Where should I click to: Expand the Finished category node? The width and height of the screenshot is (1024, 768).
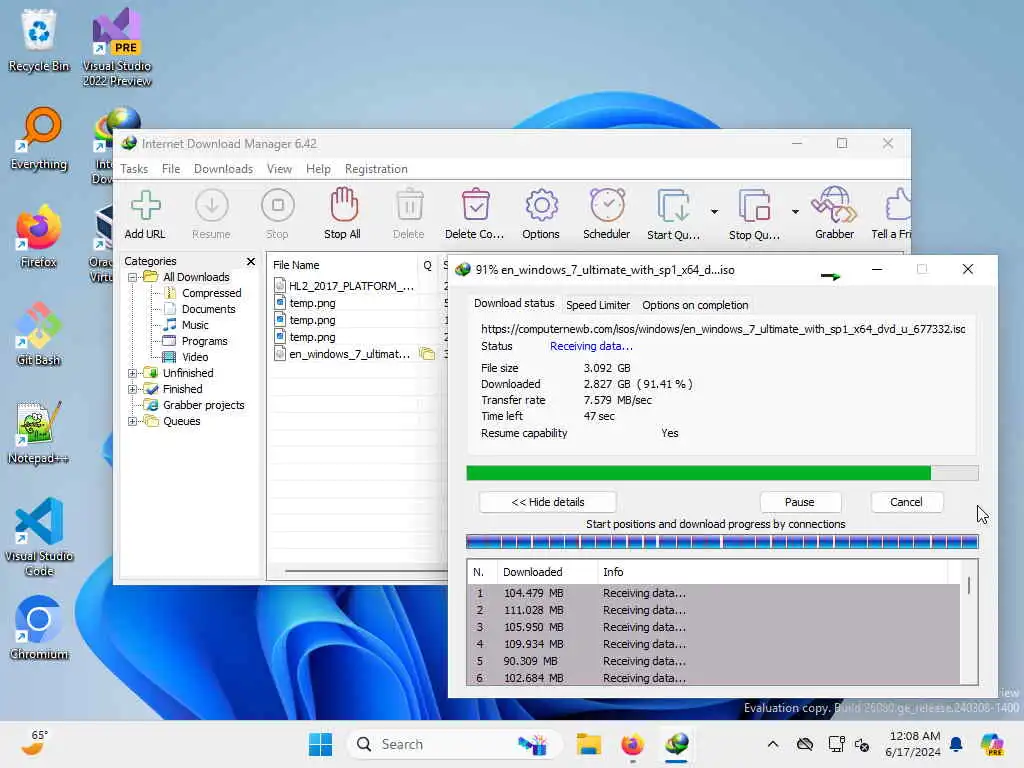(133, 389)
